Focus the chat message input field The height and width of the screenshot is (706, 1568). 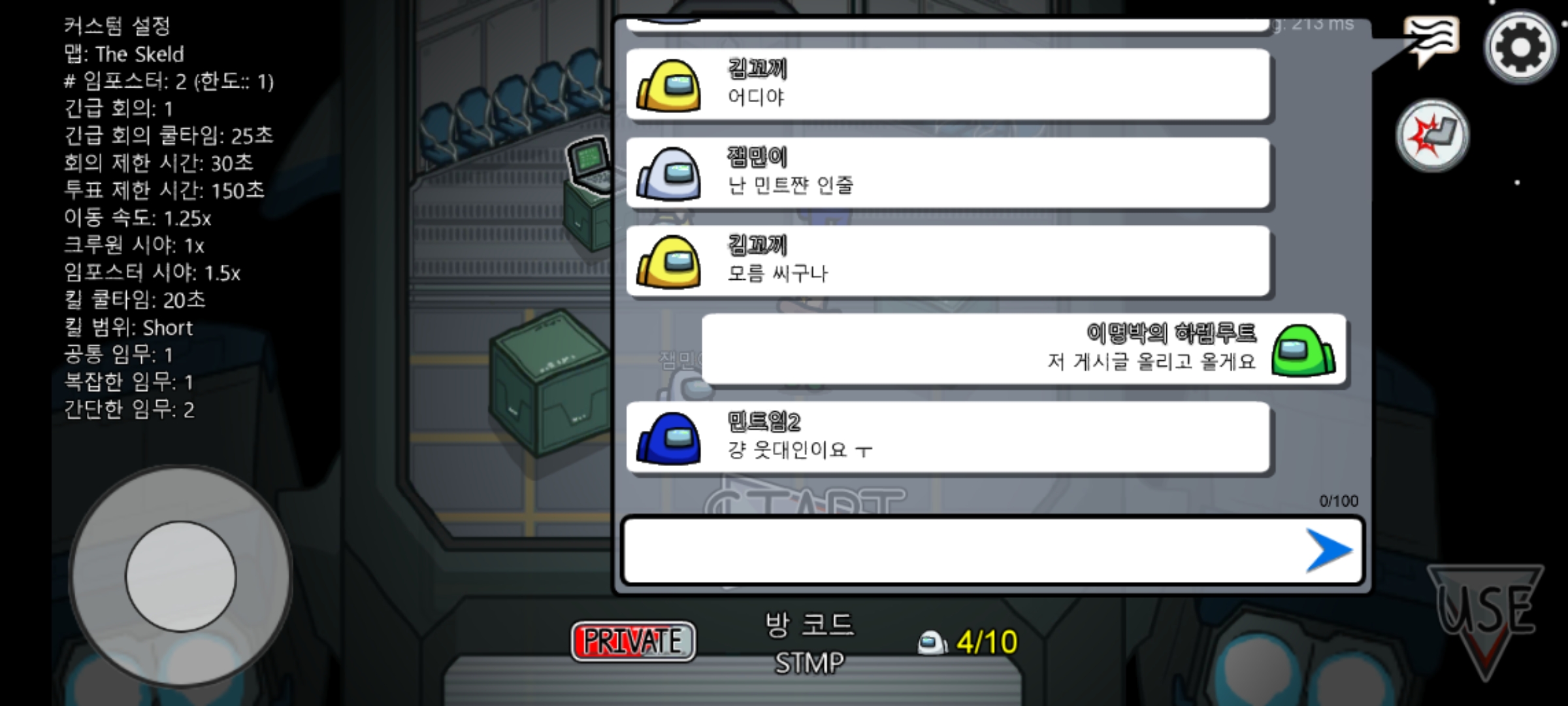[964, 550]
